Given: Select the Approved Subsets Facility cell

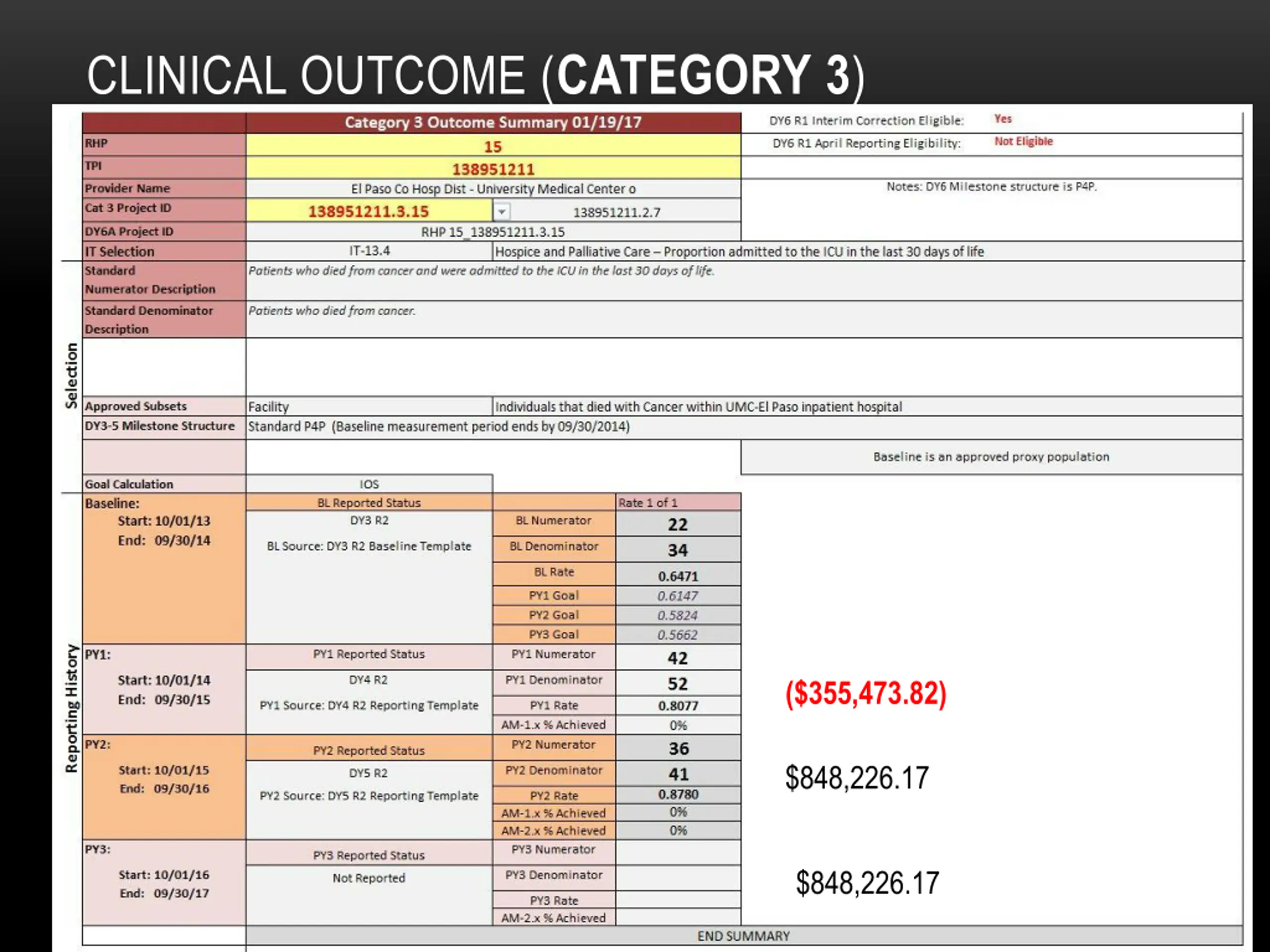Looking at the screenshot, I should (369, 406).
